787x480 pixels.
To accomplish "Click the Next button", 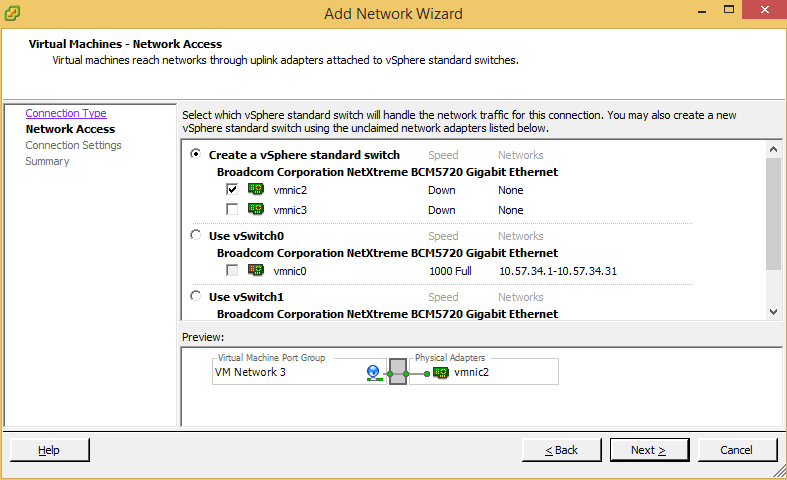I will coord(648,450).
